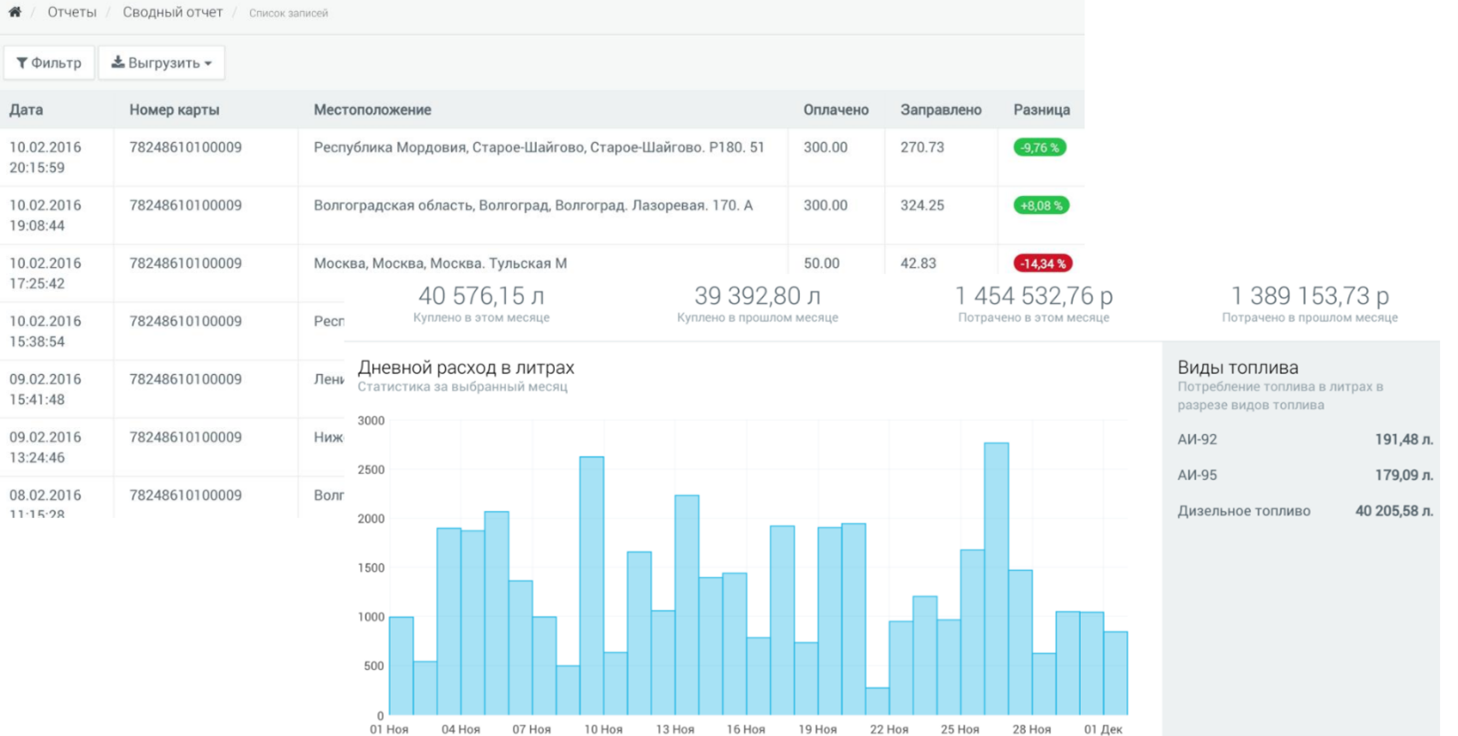The image size is (1458, 736).
Task: Click the Местоположение column header
Action: click(x=372, y=110)
